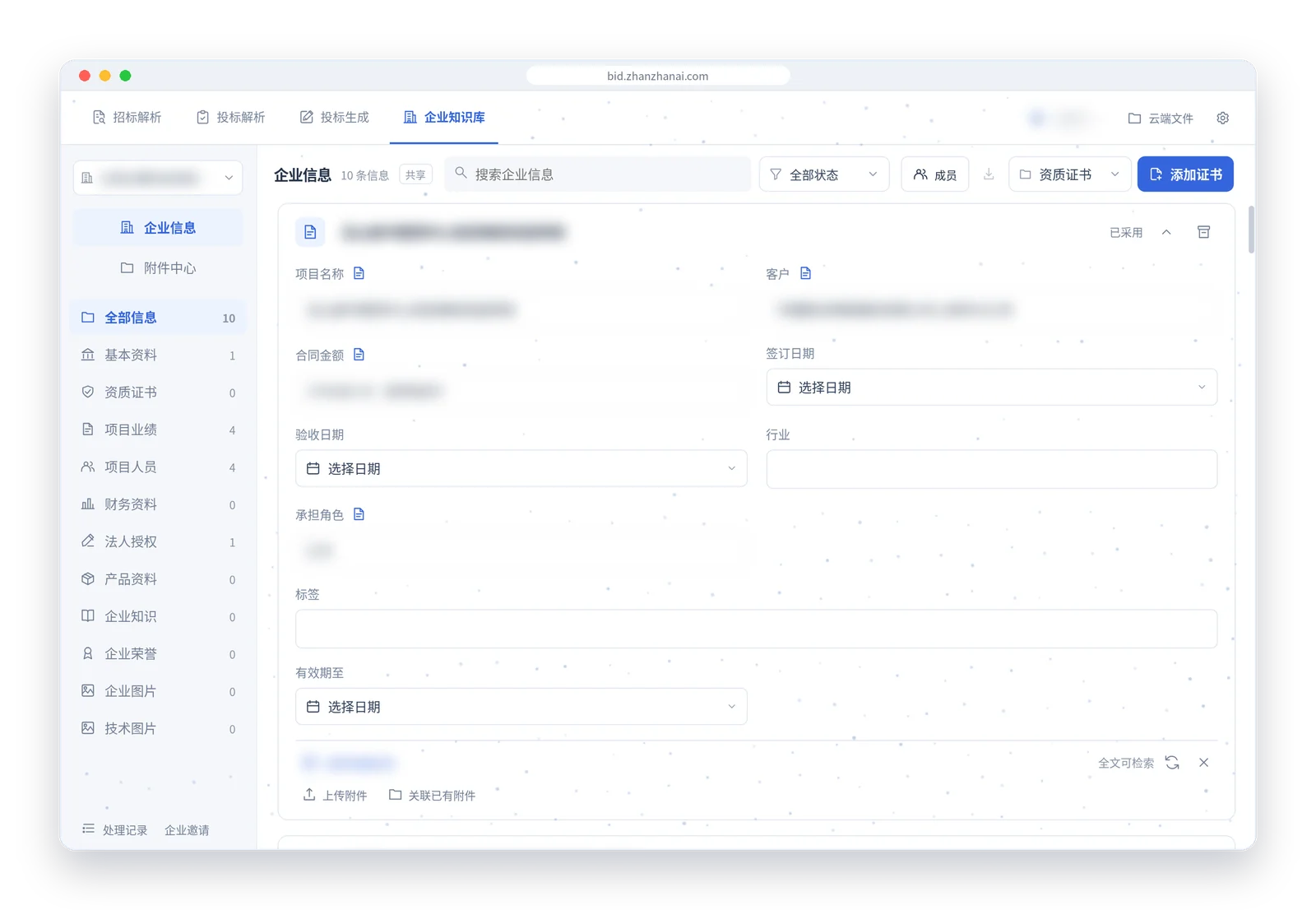
Task: Click the document icon beside 承担角色
Action: [359, 514]
